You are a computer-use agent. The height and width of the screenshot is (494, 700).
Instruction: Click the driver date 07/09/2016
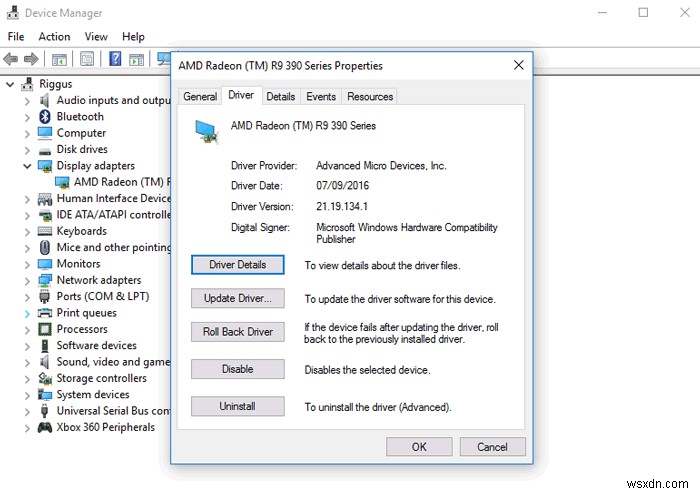(x=343, y=186)
